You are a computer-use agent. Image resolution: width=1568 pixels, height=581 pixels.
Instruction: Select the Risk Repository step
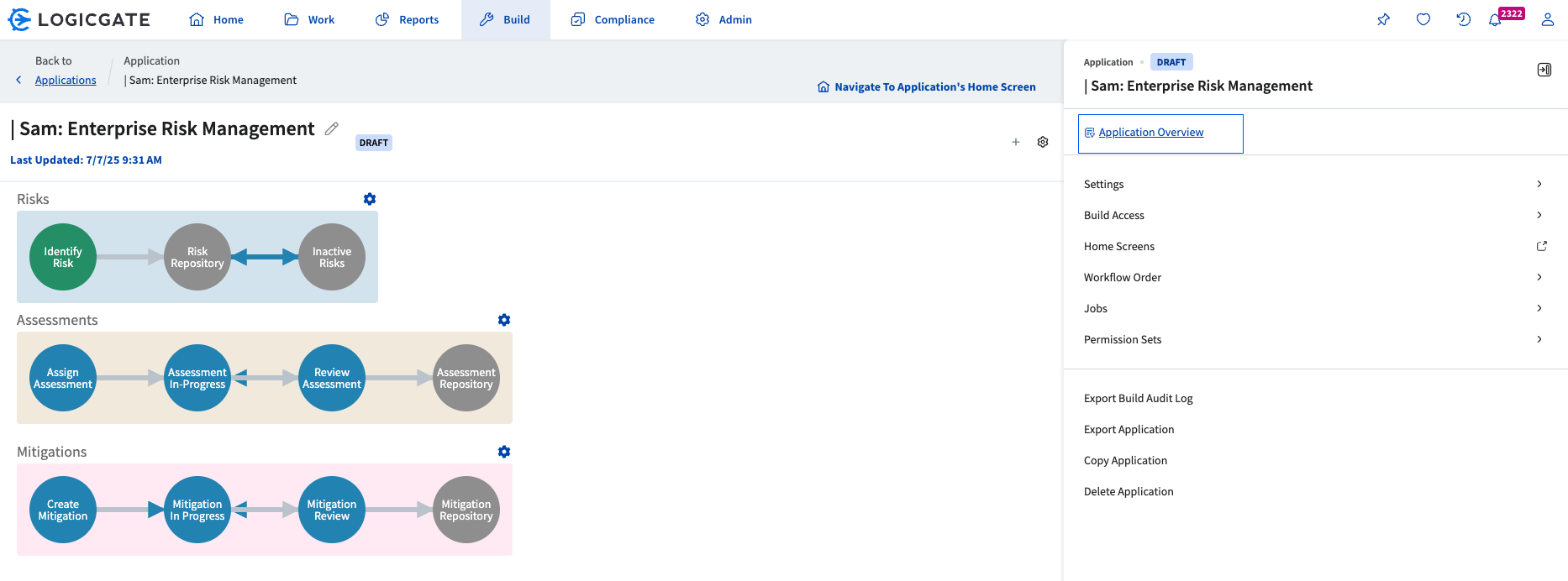(197, 257)
